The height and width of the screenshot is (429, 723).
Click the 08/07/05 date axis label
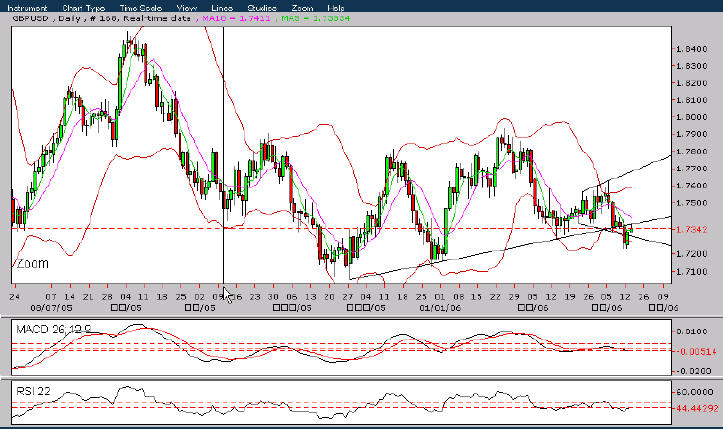pyautogui.click(x=51, y=308)
